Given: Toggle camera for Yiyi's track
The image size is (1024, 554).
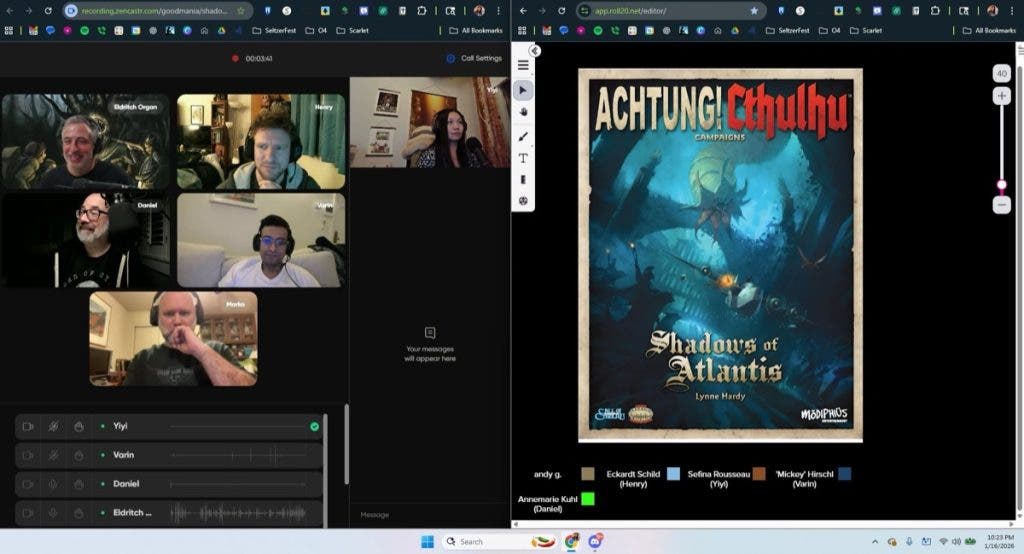Looking at the screenshot, I should (x=27, y=426).
